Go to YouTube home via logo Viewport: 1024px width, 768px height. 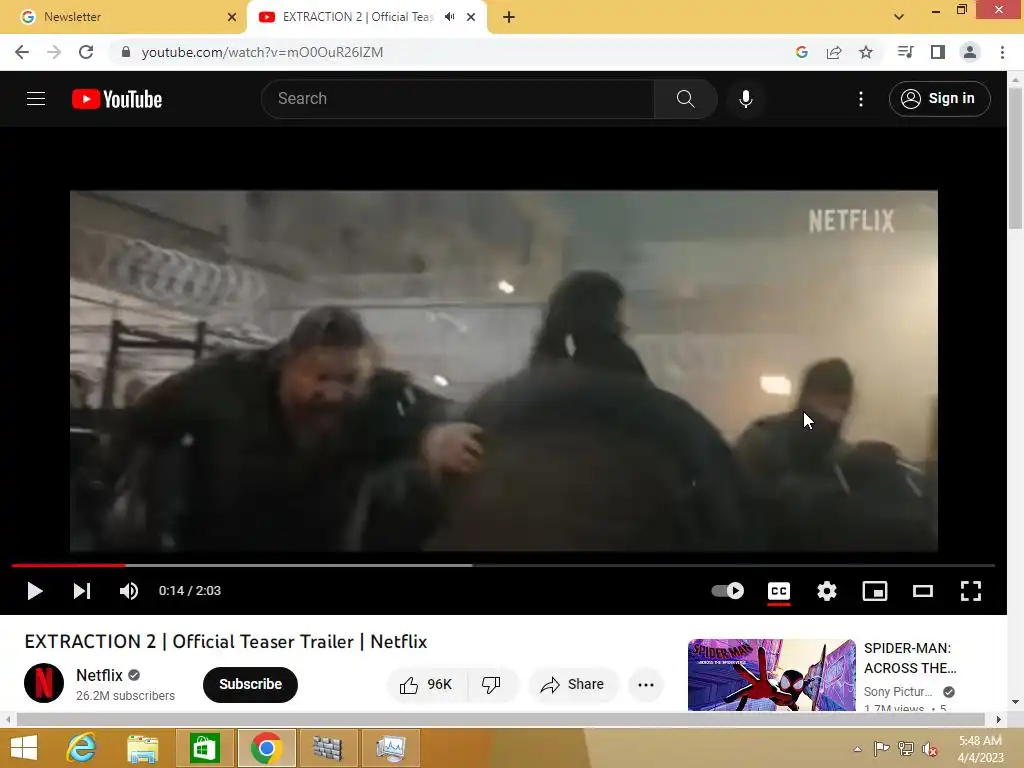coord(117,99)
